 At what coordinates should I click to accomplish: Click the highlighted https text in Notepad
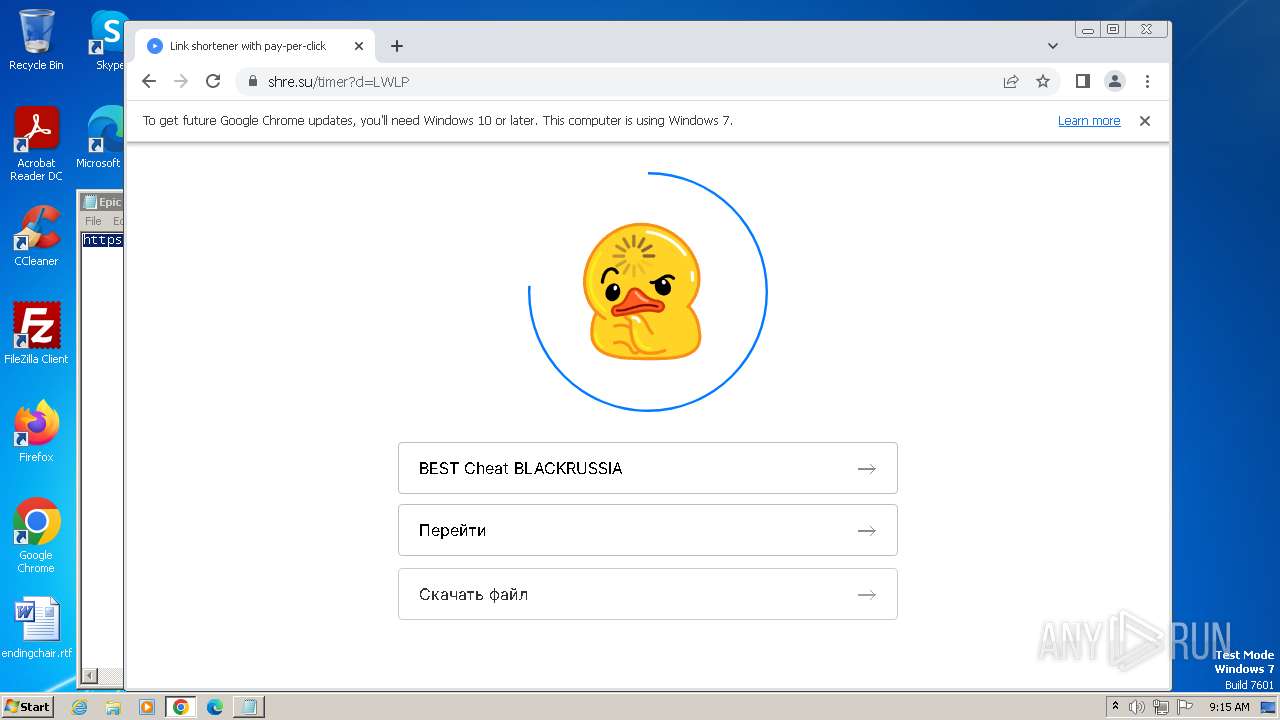pyautogui.click(x=102, y=240)
